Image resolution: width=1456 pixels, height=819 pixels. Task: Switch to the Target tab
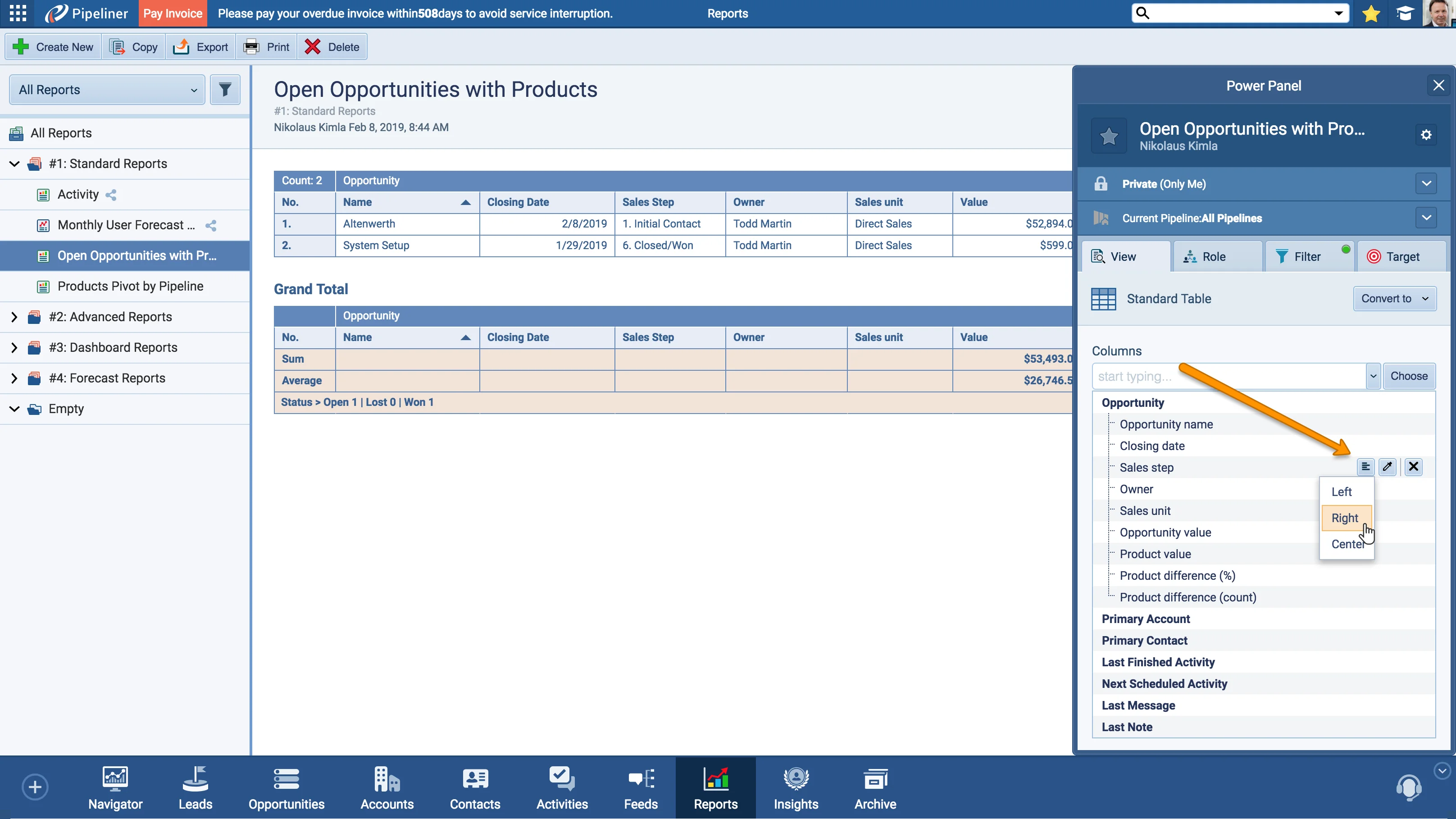(x=1402, y=257)
